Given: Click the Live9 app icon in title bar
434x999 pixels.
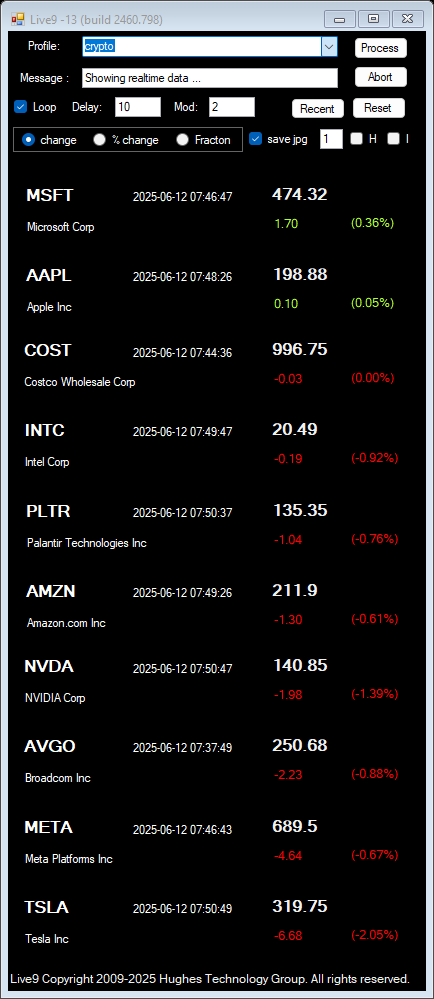Looking at the screenshot, I should [x=18, y=19].
